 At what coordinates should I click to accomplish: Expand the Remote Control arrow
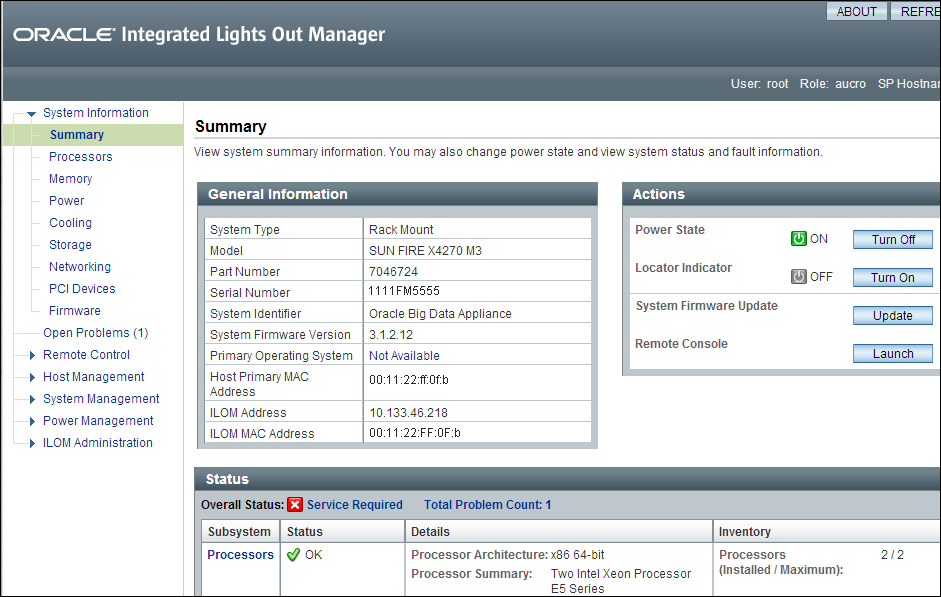[32, 355]
